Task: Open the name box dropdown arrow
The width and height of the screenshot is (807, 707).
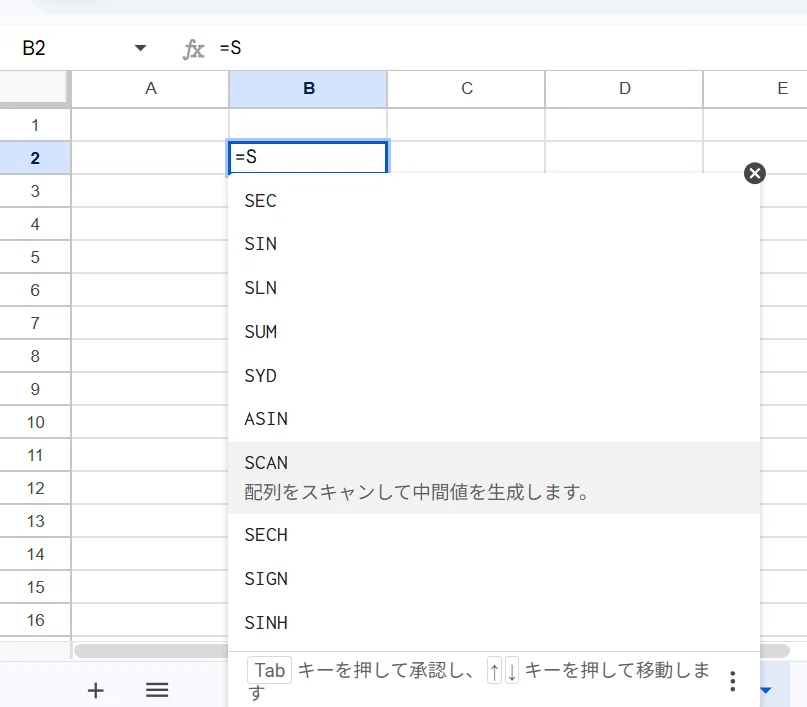Action: pyautogui.click(x=140, y=48)
